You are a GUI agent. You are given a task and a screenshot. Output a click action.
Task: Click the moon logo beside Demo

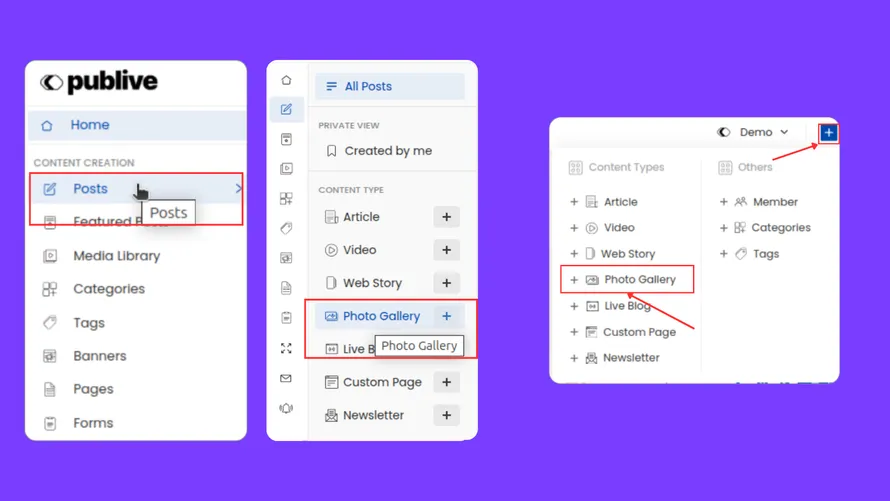click(724, 132)
